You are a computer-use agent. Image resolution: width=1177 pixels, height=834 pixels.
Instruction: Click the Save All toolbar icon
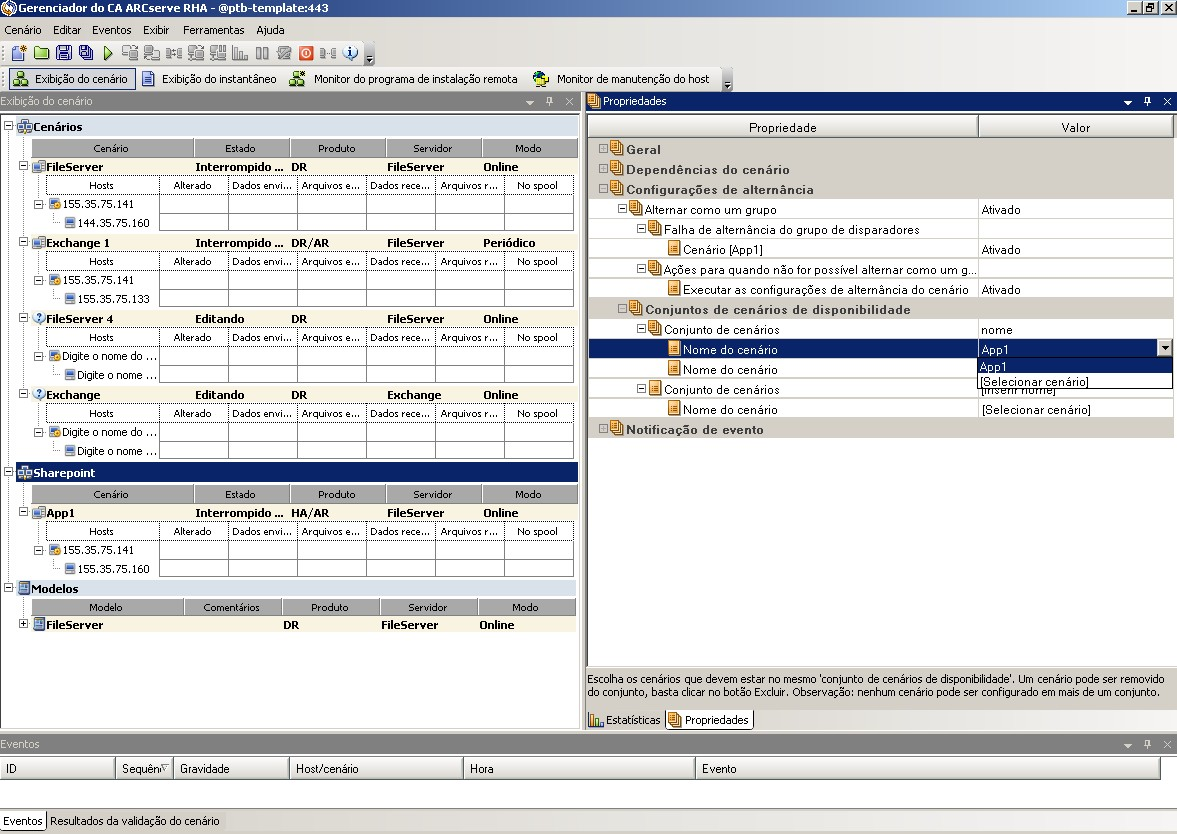(x=85, y=53)
